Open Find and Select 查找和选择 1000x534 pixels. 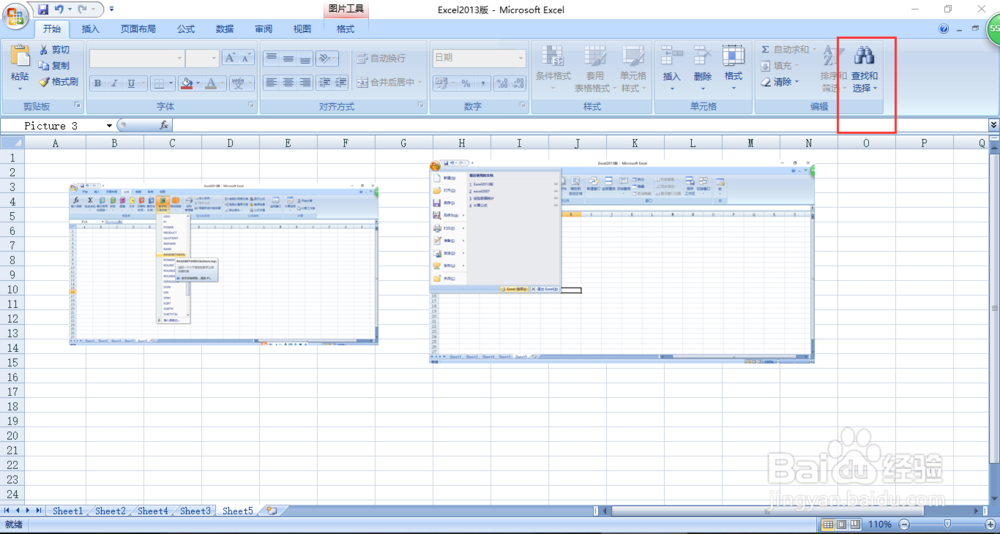pyautogui.click(x=865, y=69)
